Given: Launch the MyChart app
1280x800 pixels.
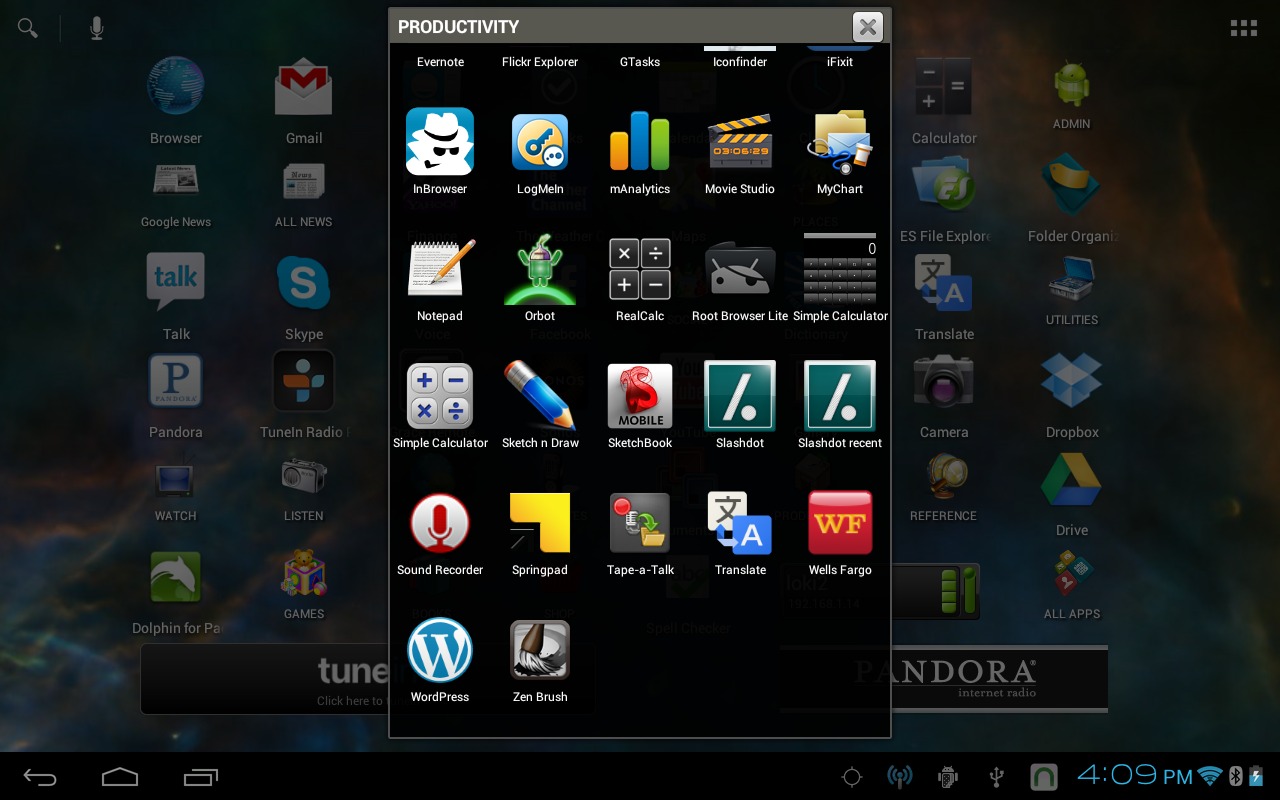Looking at the screenshot, I should (x=840, y=151).
